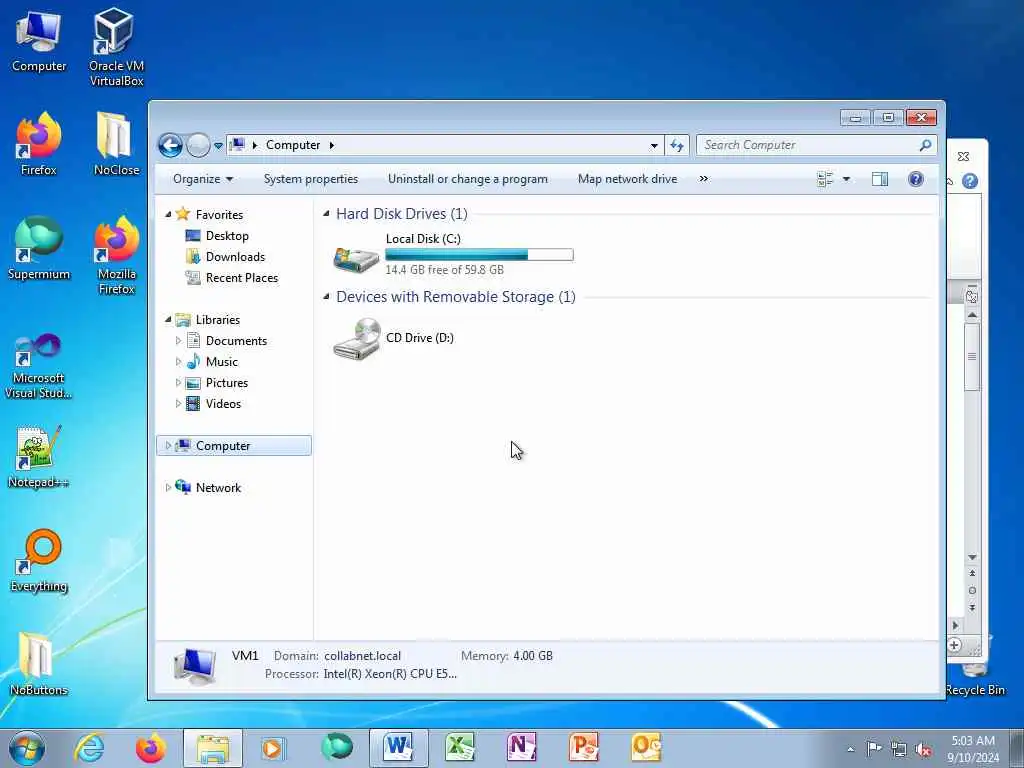Click Uninstall or change a program

468,179
